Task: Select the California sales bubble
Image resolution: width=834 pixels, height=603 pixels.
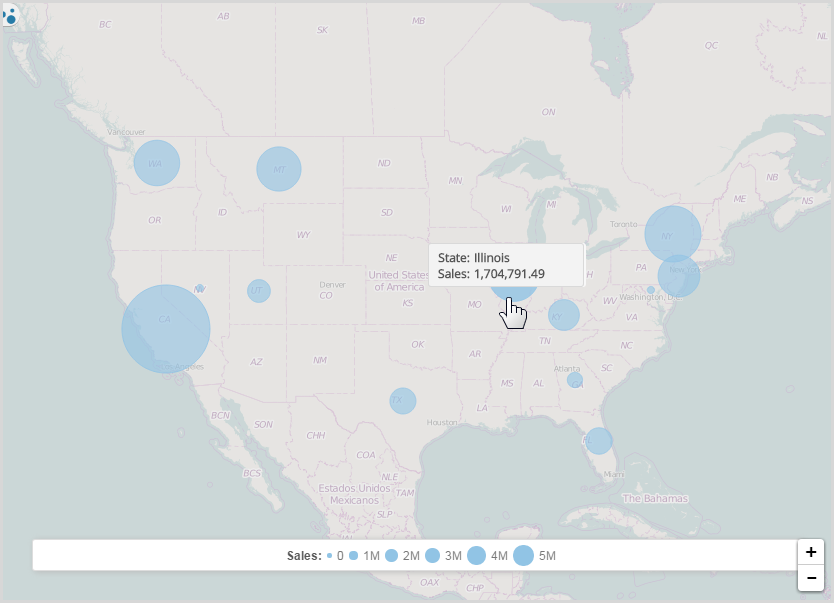Action: [x=166, y=329]
